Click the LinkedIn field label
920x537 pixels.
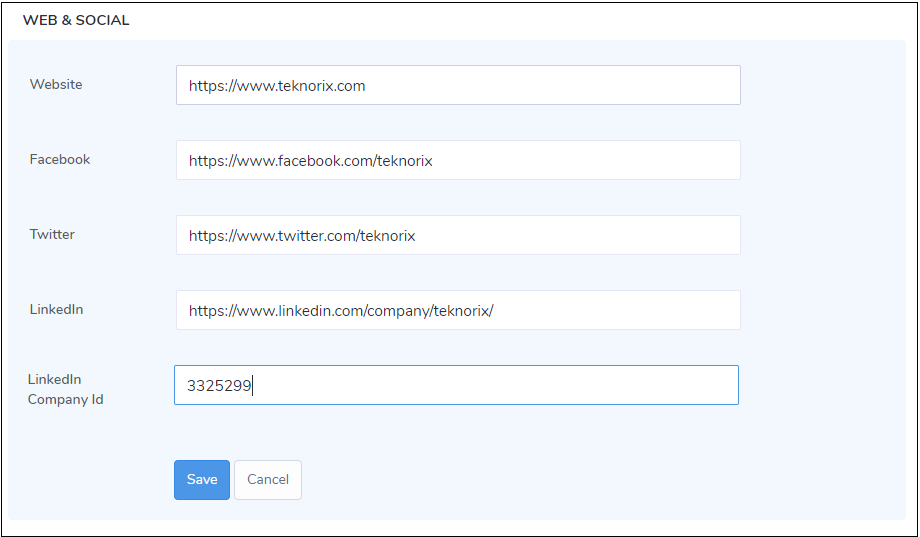(x=56, y=310)
